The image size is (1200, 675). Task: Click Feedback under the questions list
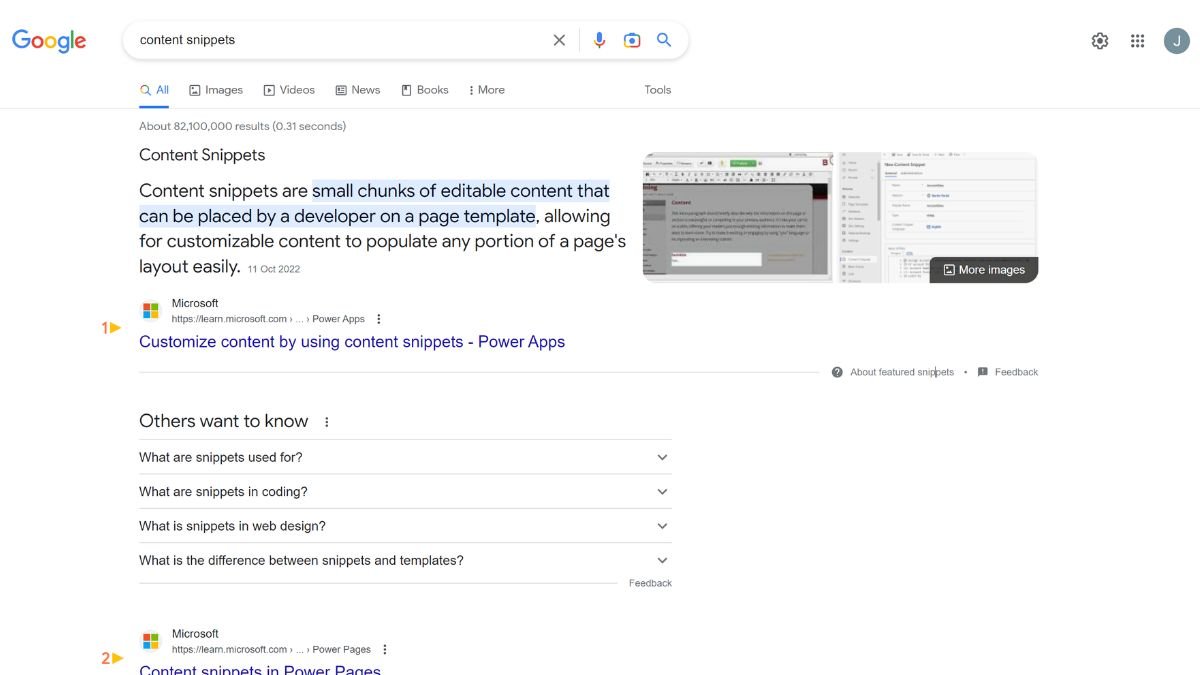[x=650, y=583]
